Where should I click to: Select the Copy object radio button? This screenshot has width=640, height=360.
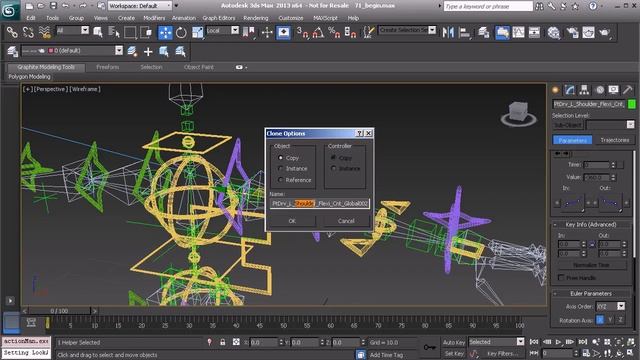tap(280, 158)
